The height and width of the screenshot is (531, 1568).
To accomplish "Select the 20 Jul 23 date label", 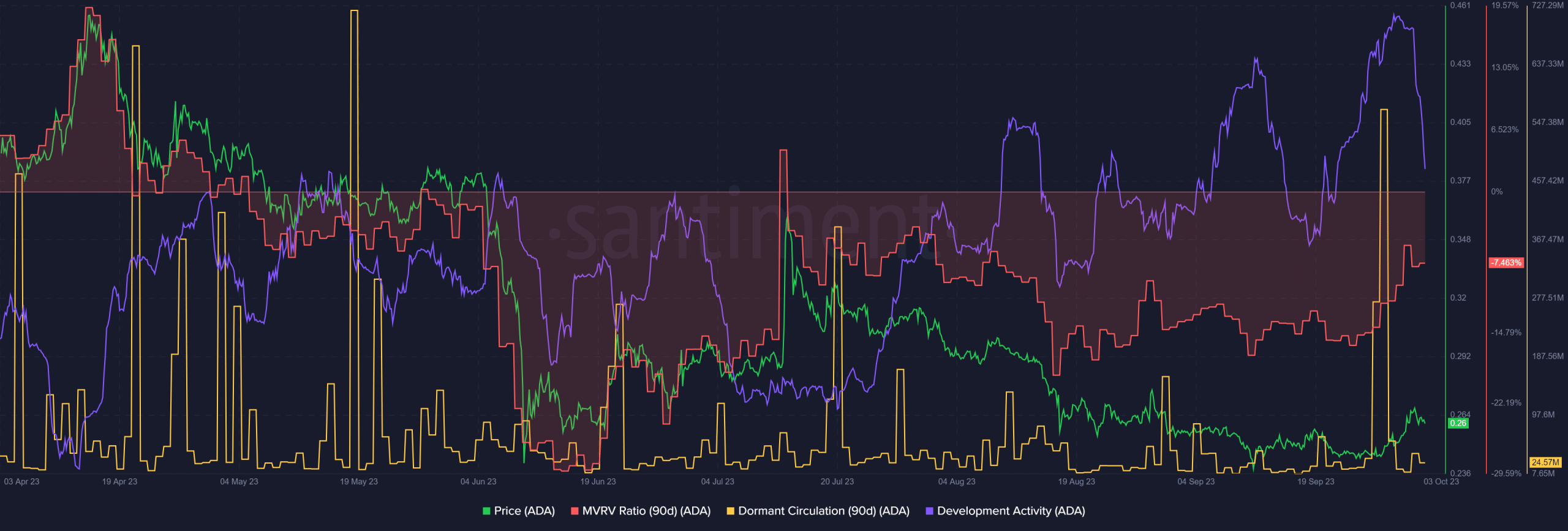I will 837,481.
